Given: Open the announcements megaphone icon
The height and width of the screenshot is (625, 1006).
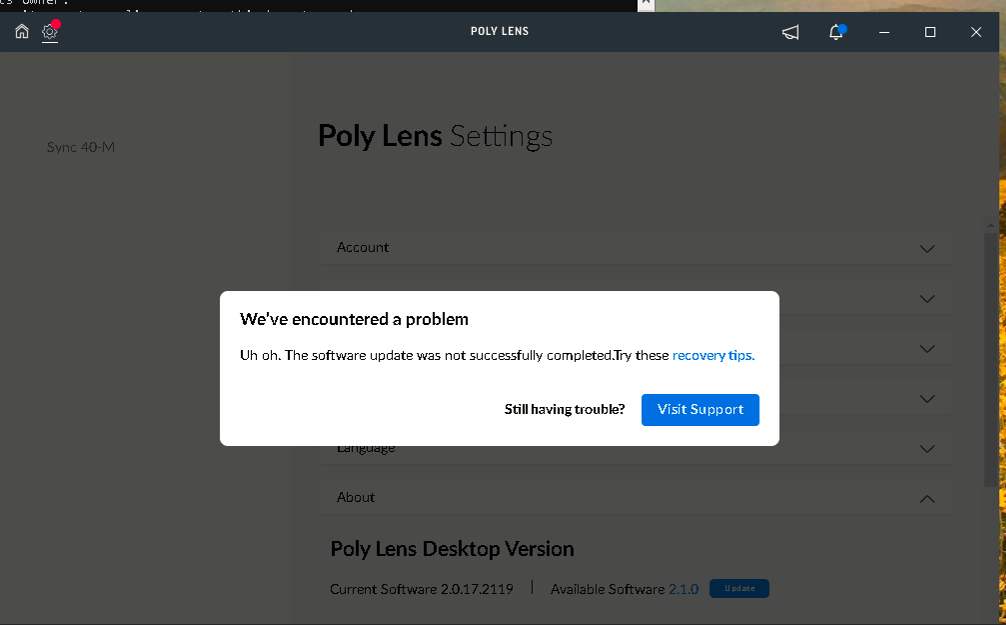Looking at the screenshot, I should 790,32.
